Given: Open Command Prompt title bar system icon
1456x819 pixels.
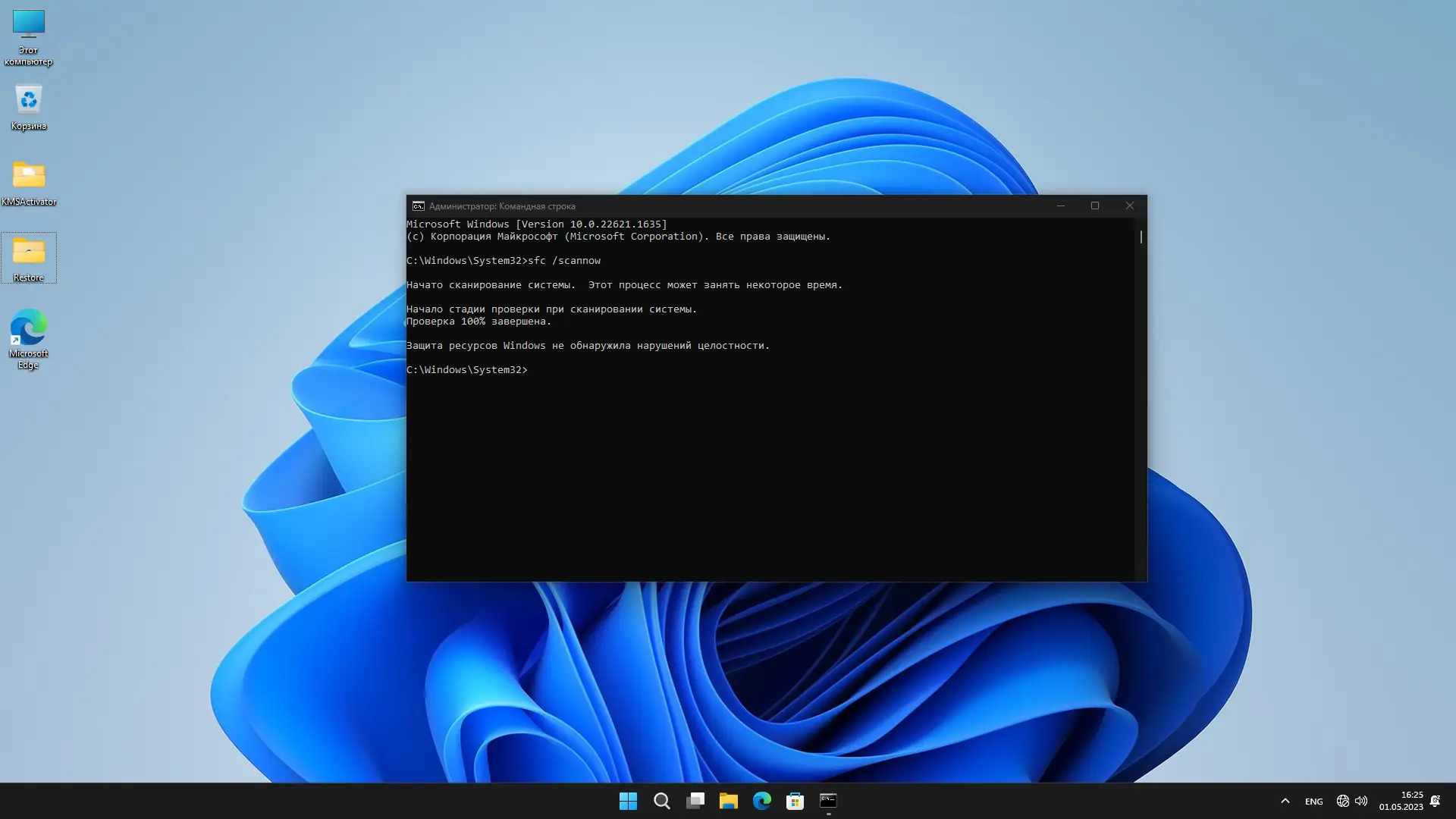Looking at the screenshot, I should [418, 206].
